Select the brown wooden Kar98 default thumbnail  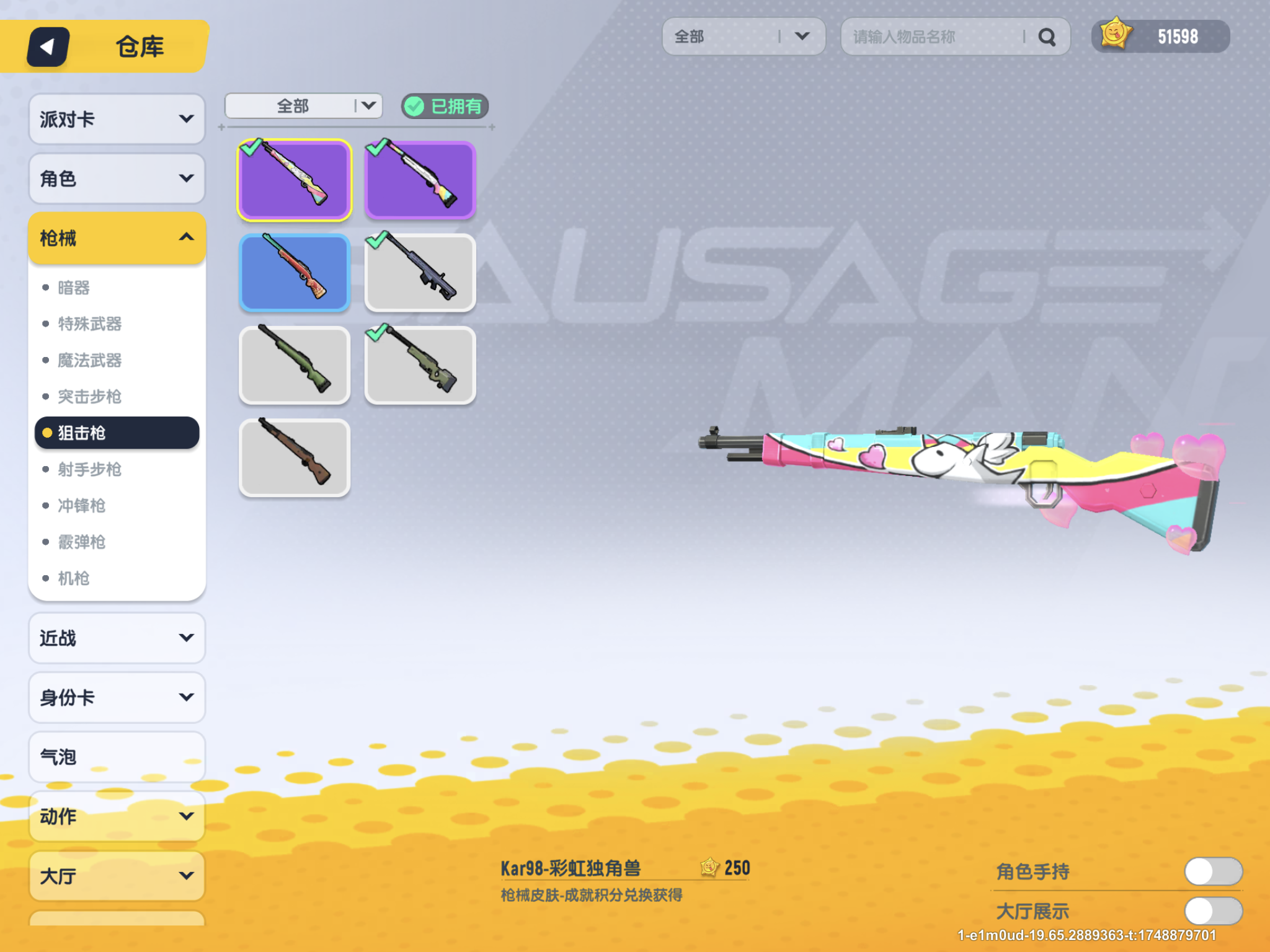point(295,457)
